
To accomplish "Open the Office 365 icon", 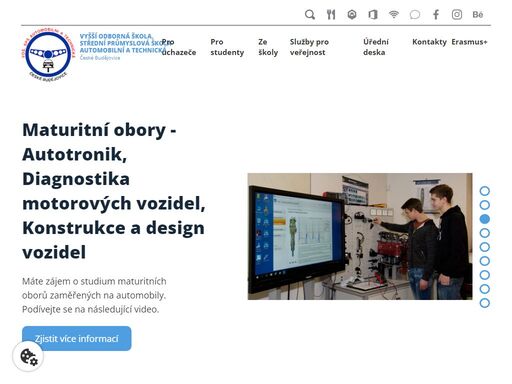I will 373,15.
